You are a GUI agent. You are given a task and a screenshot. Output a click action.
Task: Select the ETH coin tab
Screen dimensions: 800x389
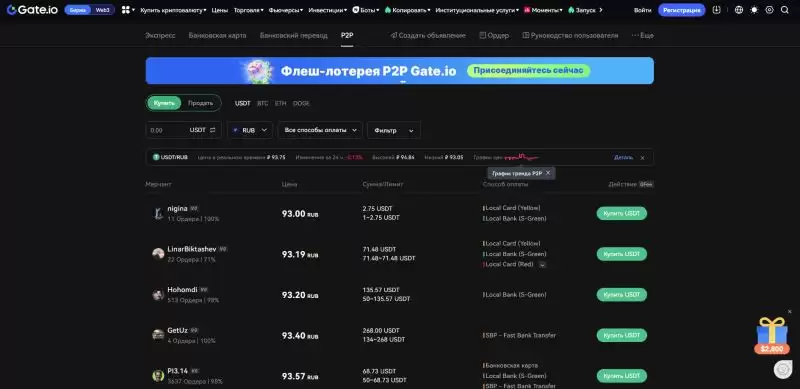pos(281,103)
